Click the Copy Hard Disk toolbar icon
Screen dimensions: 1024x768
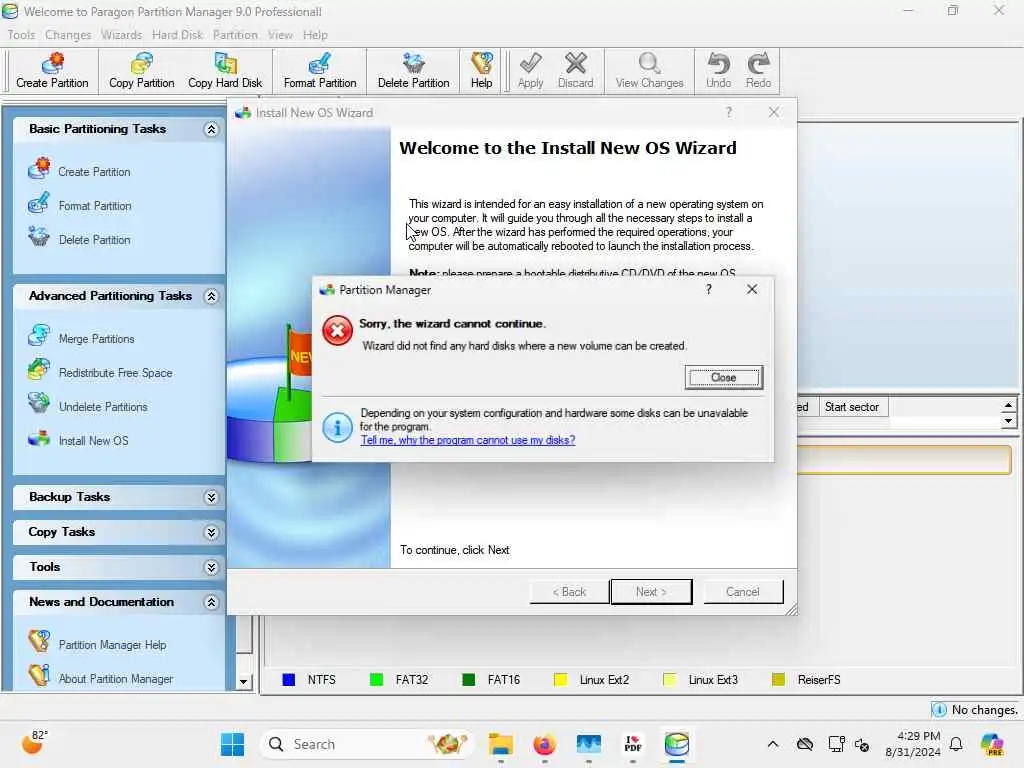pyautogui.click(x=225, y=71)
